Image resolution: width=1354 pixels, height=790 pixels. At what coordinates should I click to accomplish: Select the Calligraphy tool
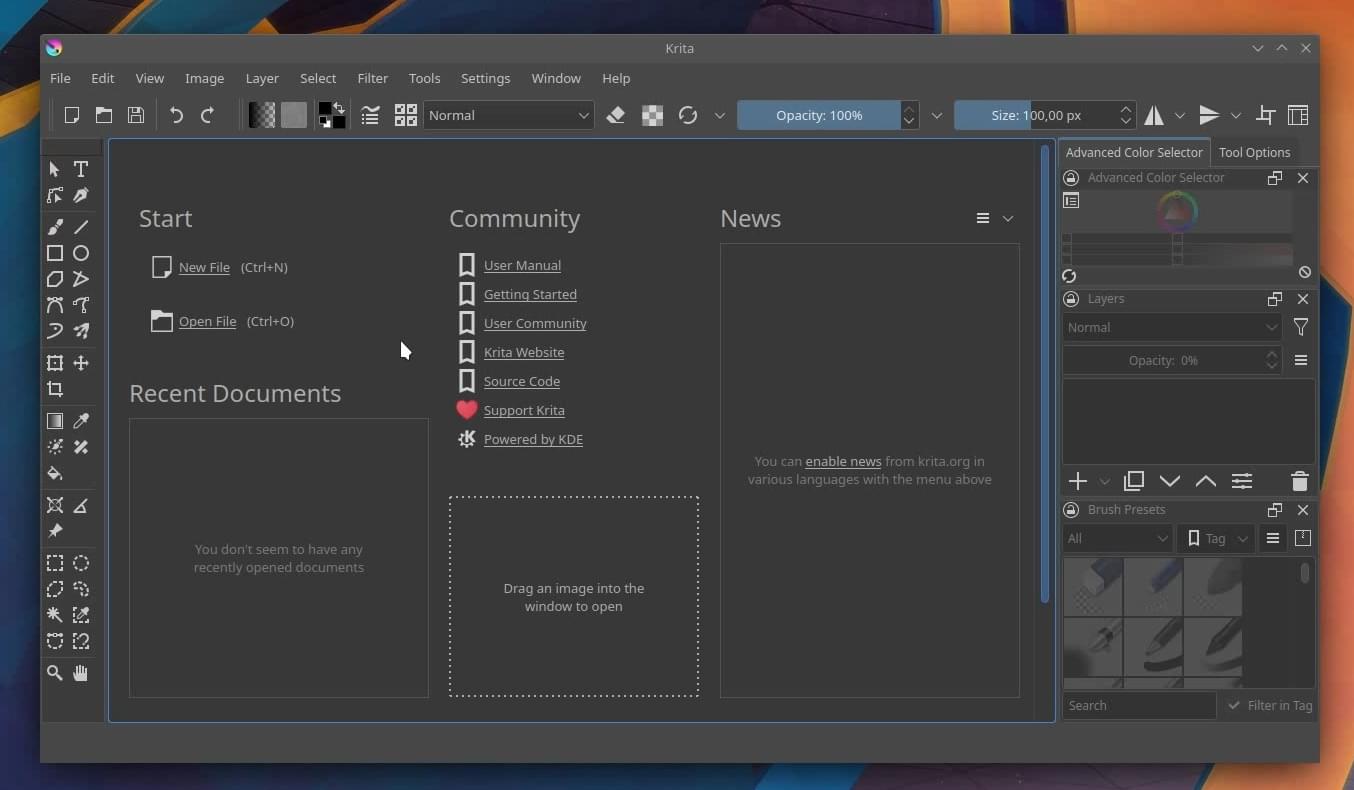pyautogui.click(x=81, y=195)
